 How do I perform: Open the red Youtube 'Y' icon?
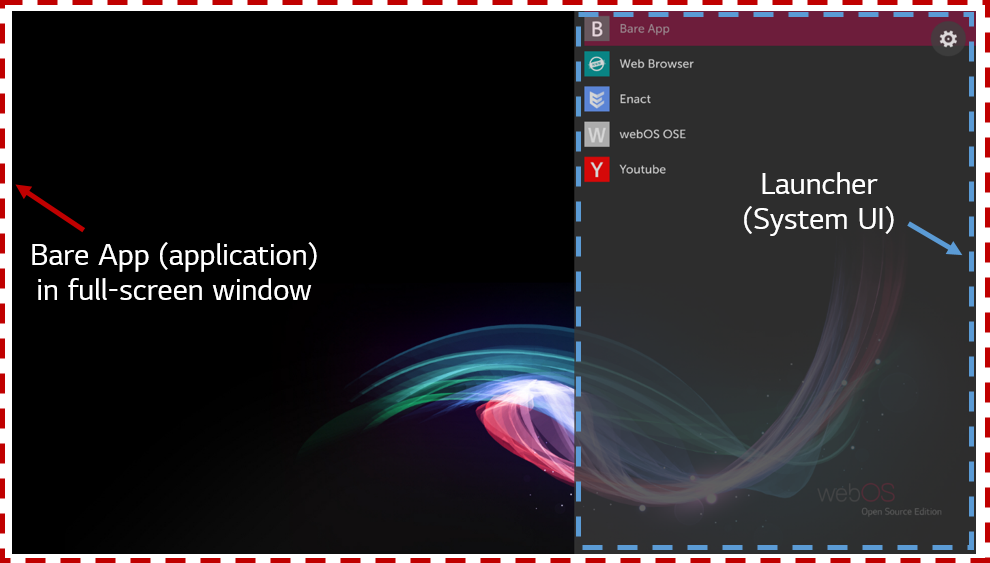597,169
